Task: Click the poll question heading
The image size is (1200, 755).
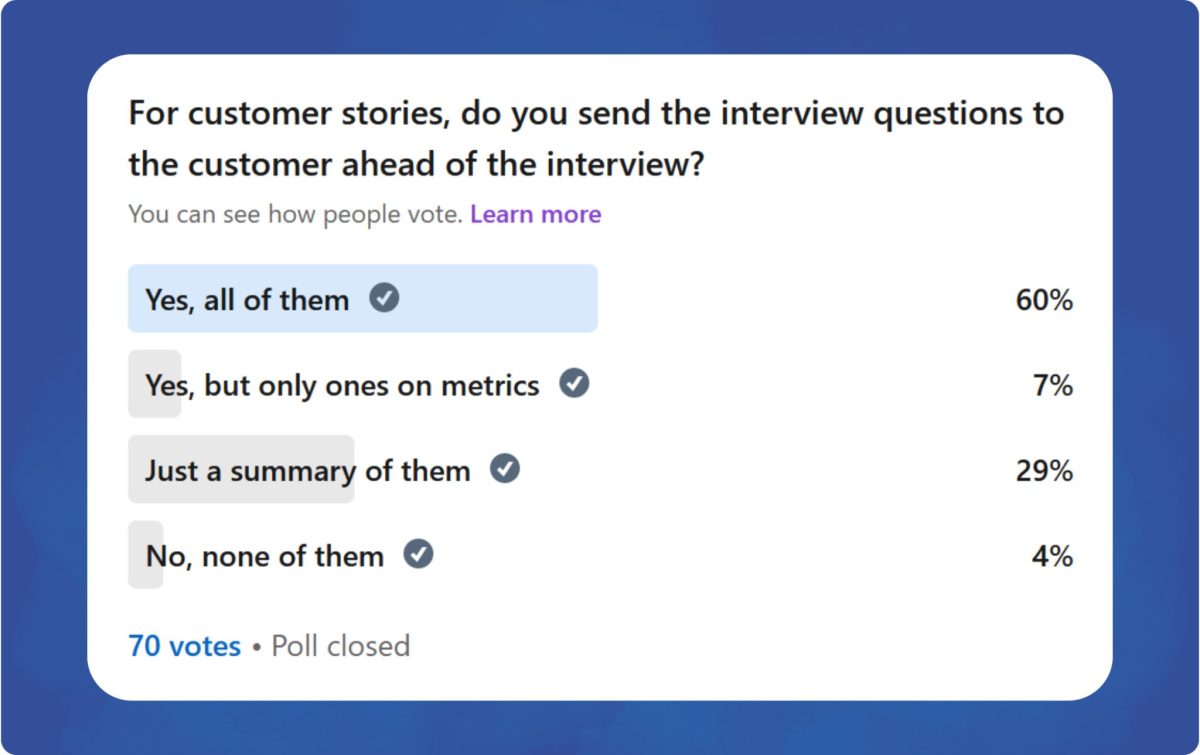Action: tap(596, 138)
